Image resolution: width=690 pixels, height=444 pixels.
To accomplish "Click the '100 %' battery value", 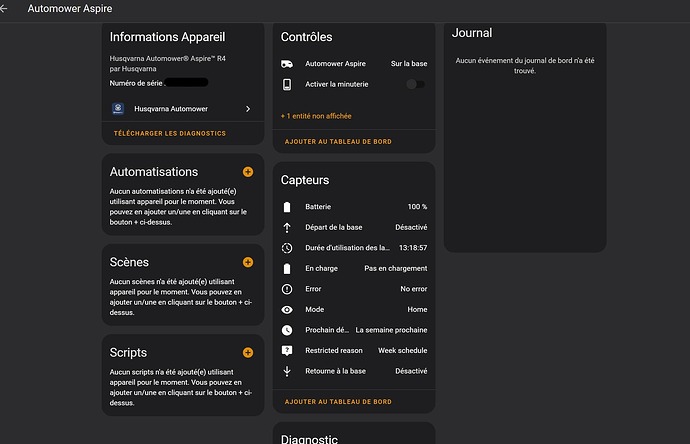I will pos(417,207).
